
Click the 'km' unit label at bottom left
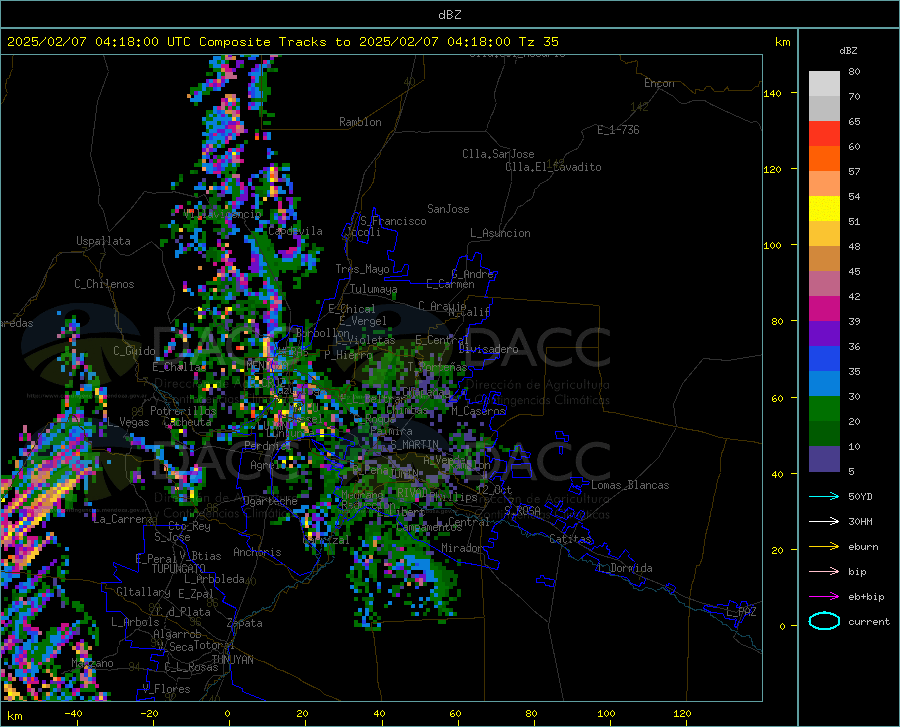point(14,716)
